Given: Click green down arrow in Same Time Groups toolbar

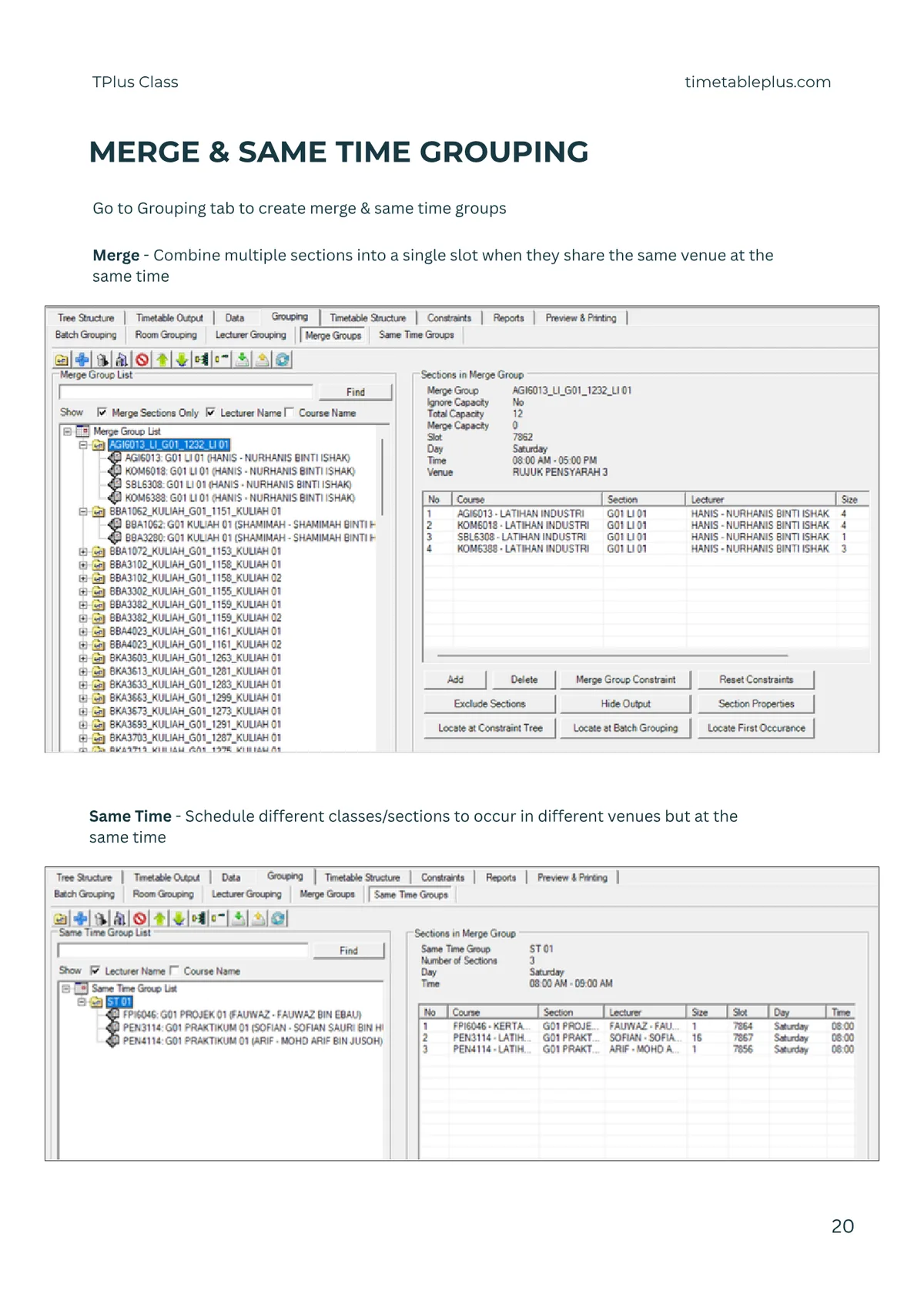Looking at the screenshot, I should point(179,918).
